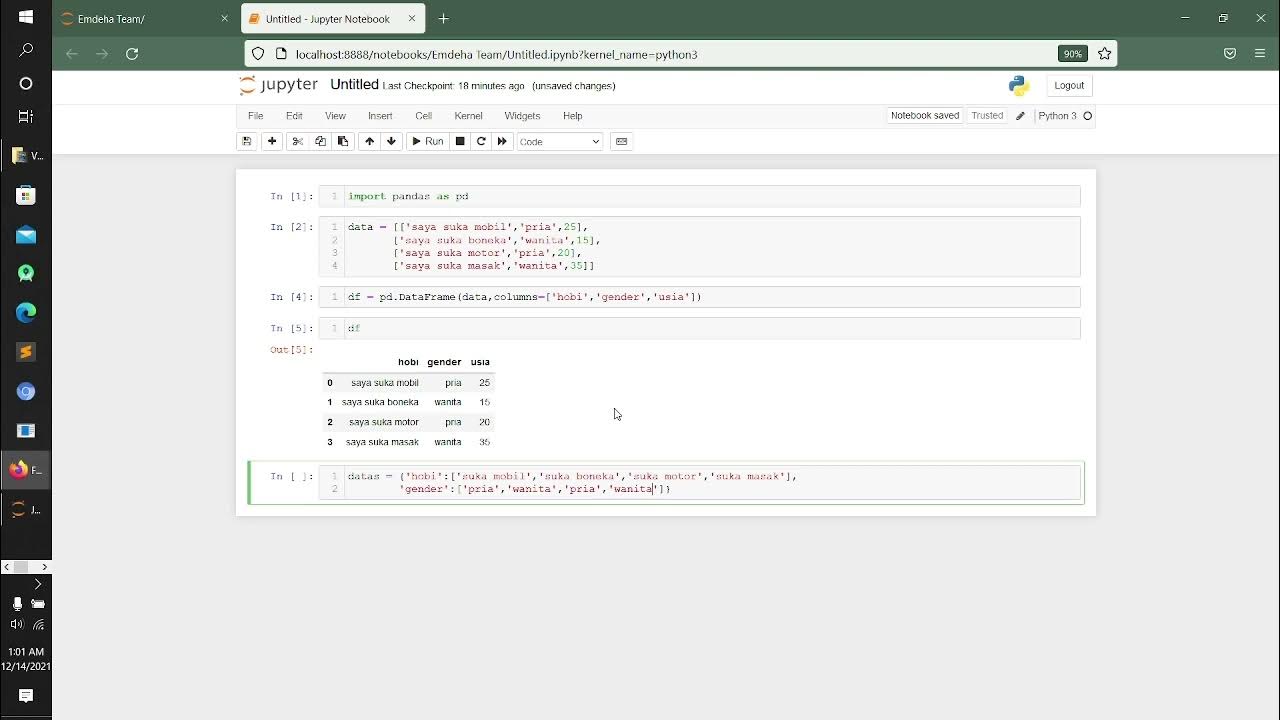This screenshot has width=1280, height=720.
Task: Click the Python logo in header
Action: coord(1018,86)
